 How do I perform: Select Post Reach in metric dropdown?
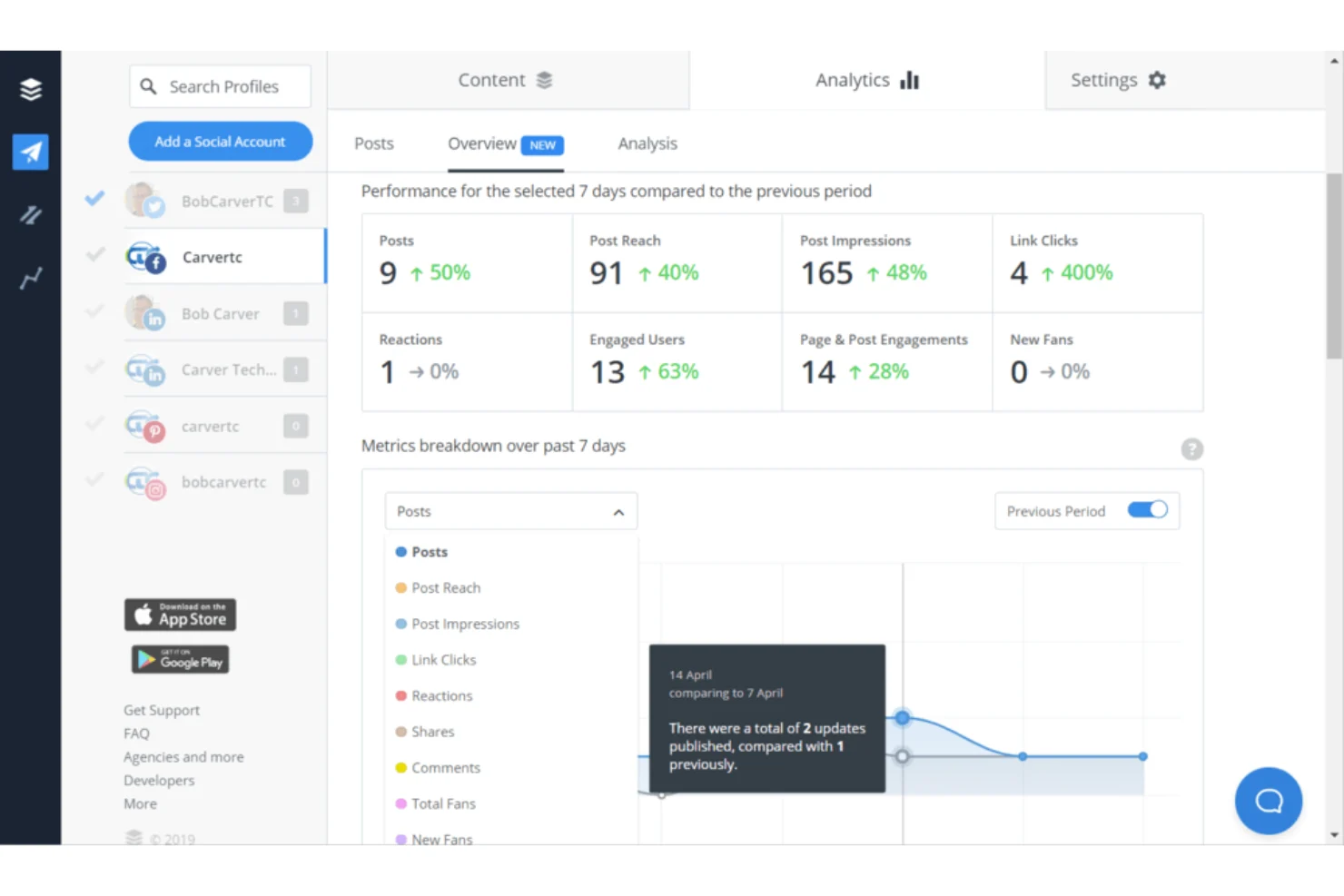coord(446,588)
